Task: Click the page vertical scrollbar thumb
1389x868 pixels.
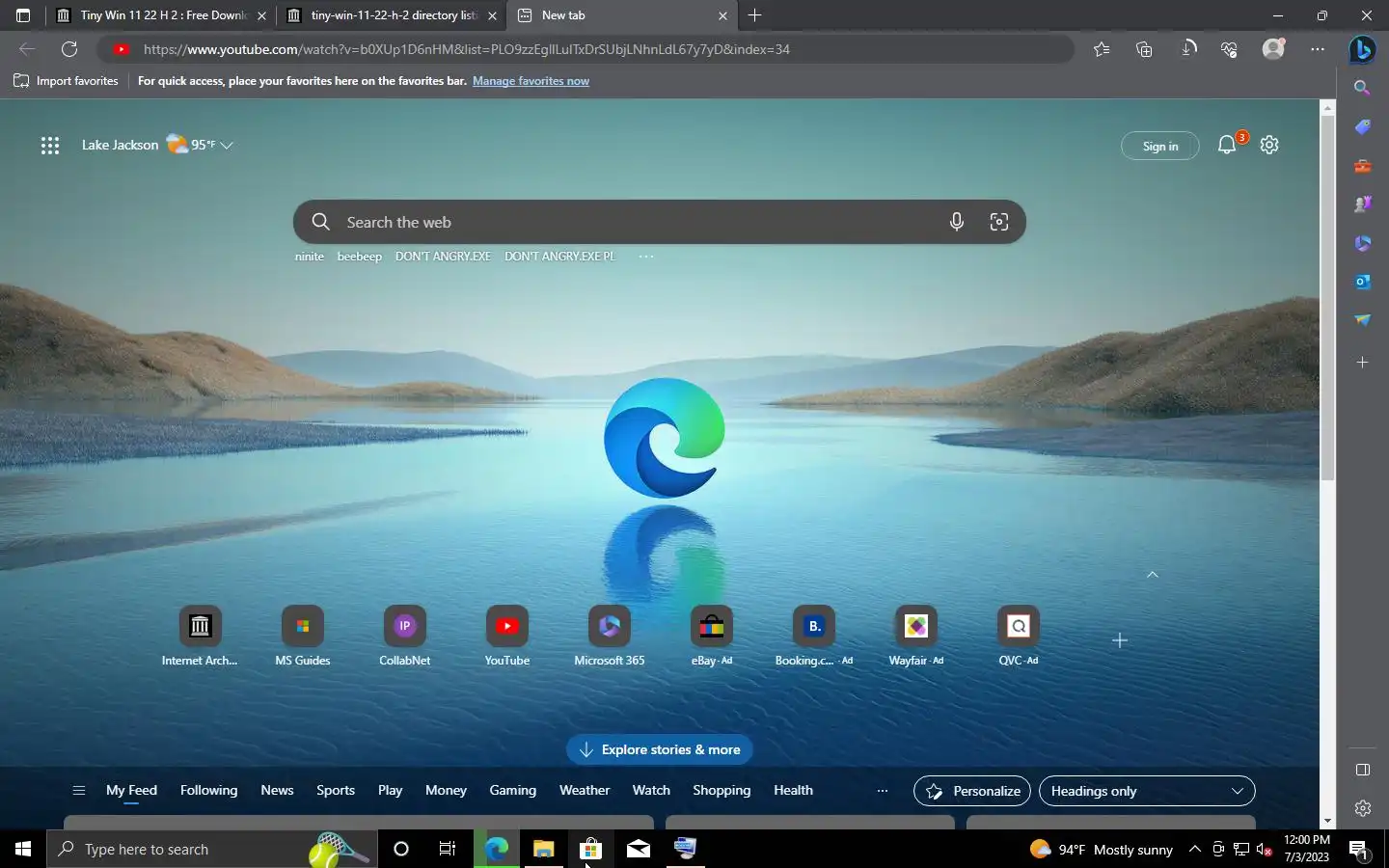Action: (x=1327, y=297)
